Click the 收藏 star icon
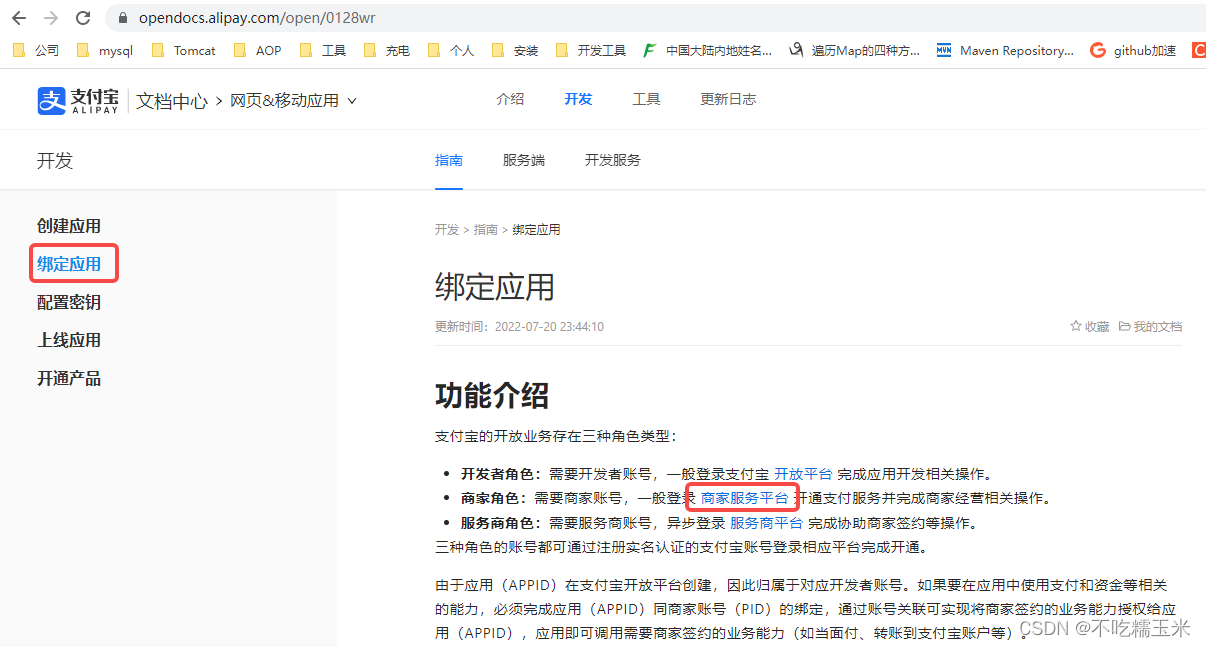 click(x=1075, y=327)
